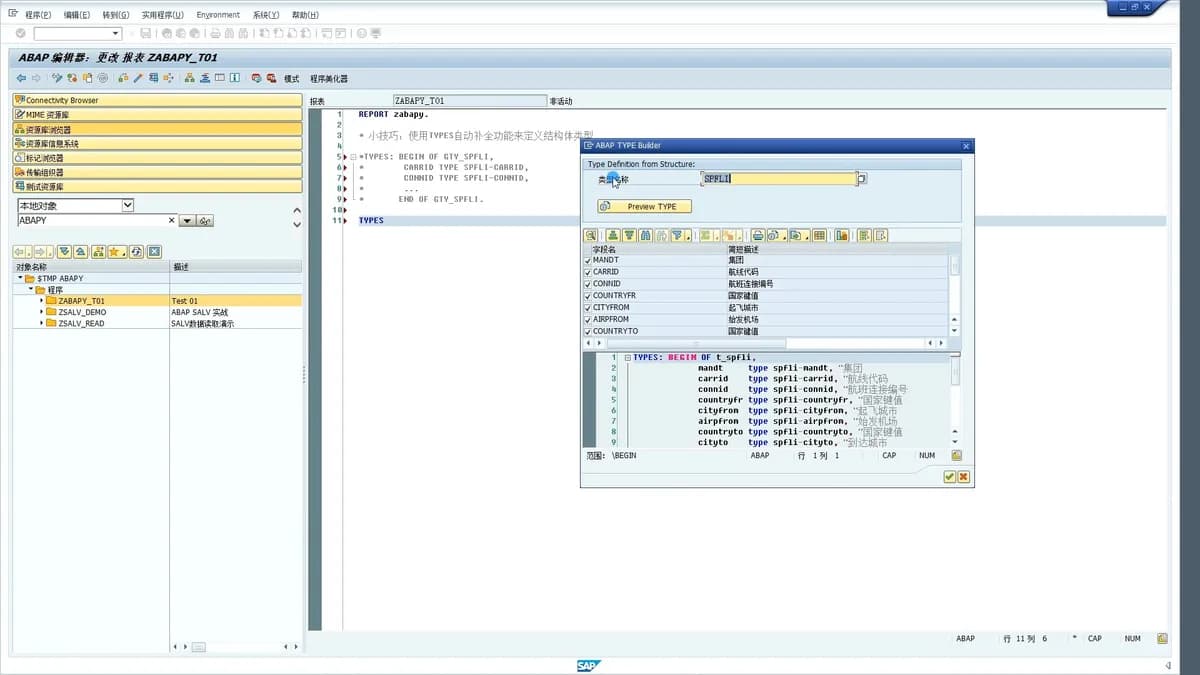The image size is (1200, 675).
Task: Click the display/change toggle pencil-glasses icon
Action: [57, 78]
